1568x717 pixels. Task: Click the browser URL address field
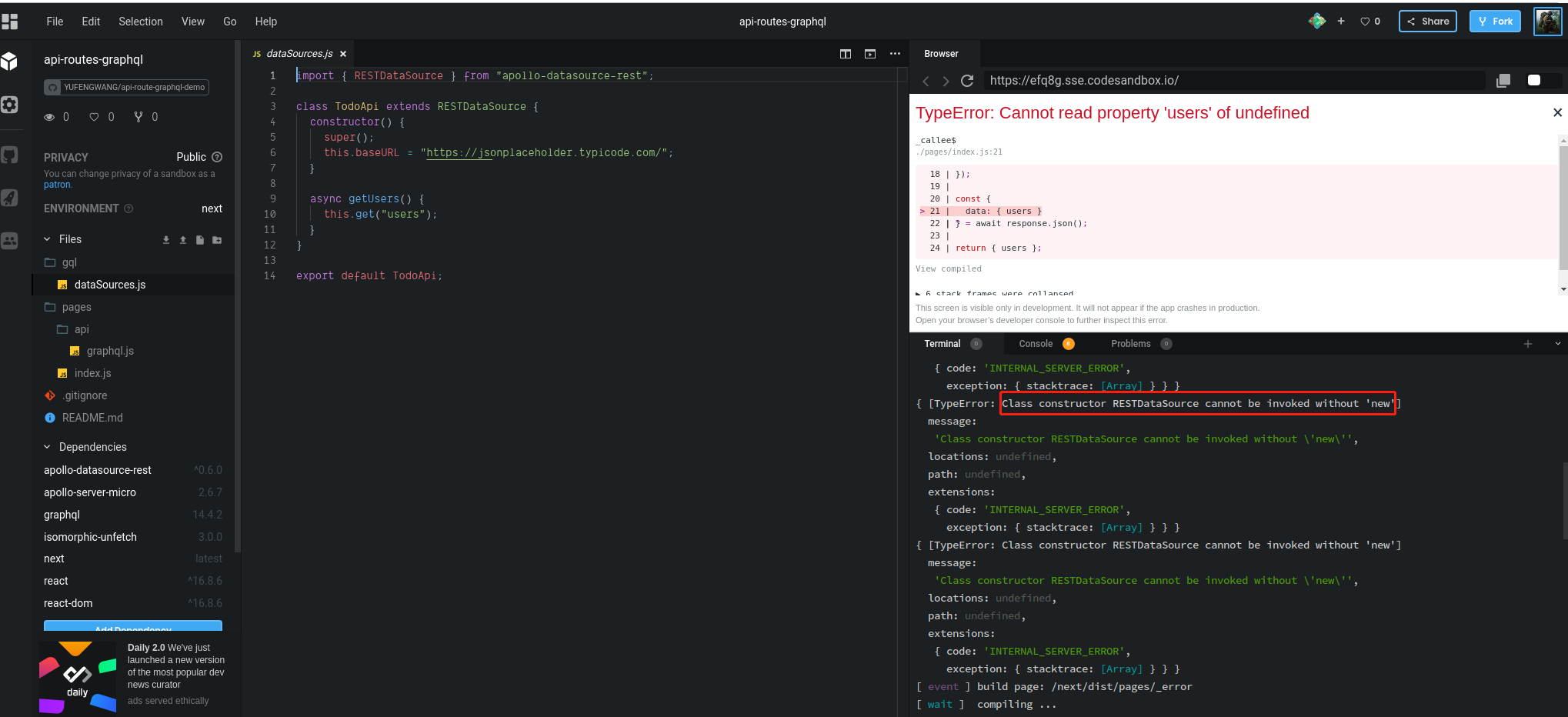(x=1231, y=80)
